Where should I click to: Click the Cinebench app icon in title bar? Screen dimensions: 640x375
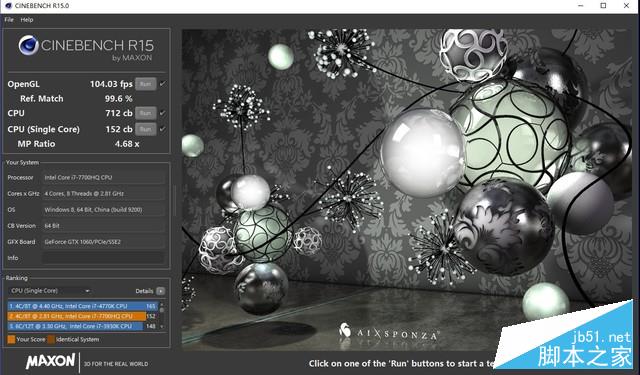point(8,6)
